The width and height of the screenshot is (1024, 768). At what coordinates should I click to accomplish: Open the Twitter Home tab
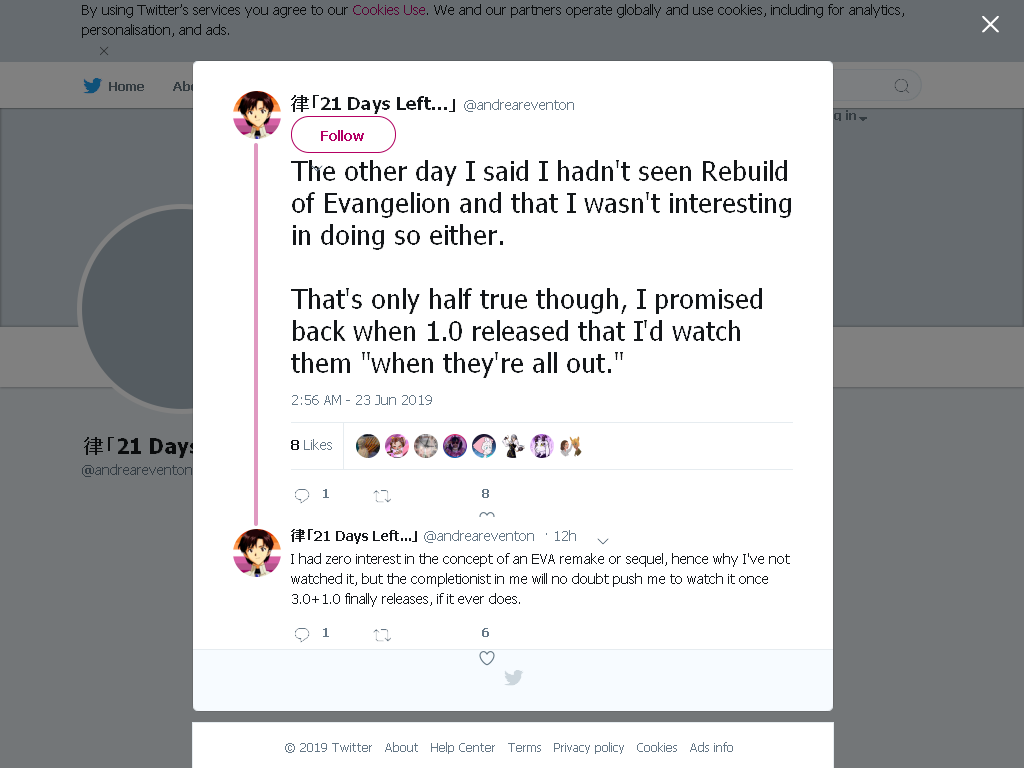pos(114,86)
